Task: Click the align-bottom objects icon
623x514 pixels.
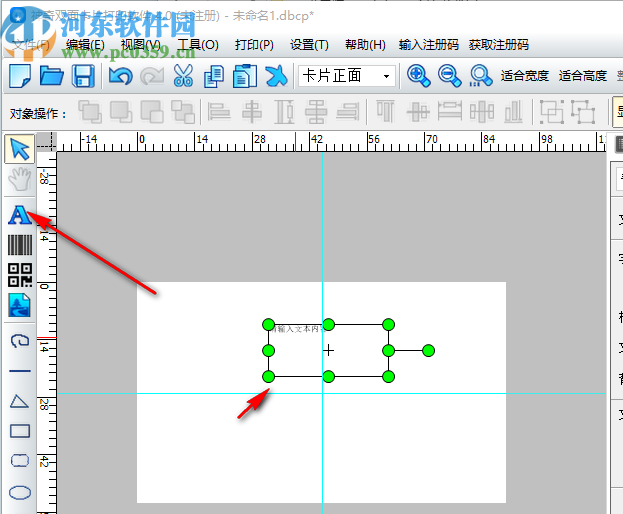Action: pos(514,112)
